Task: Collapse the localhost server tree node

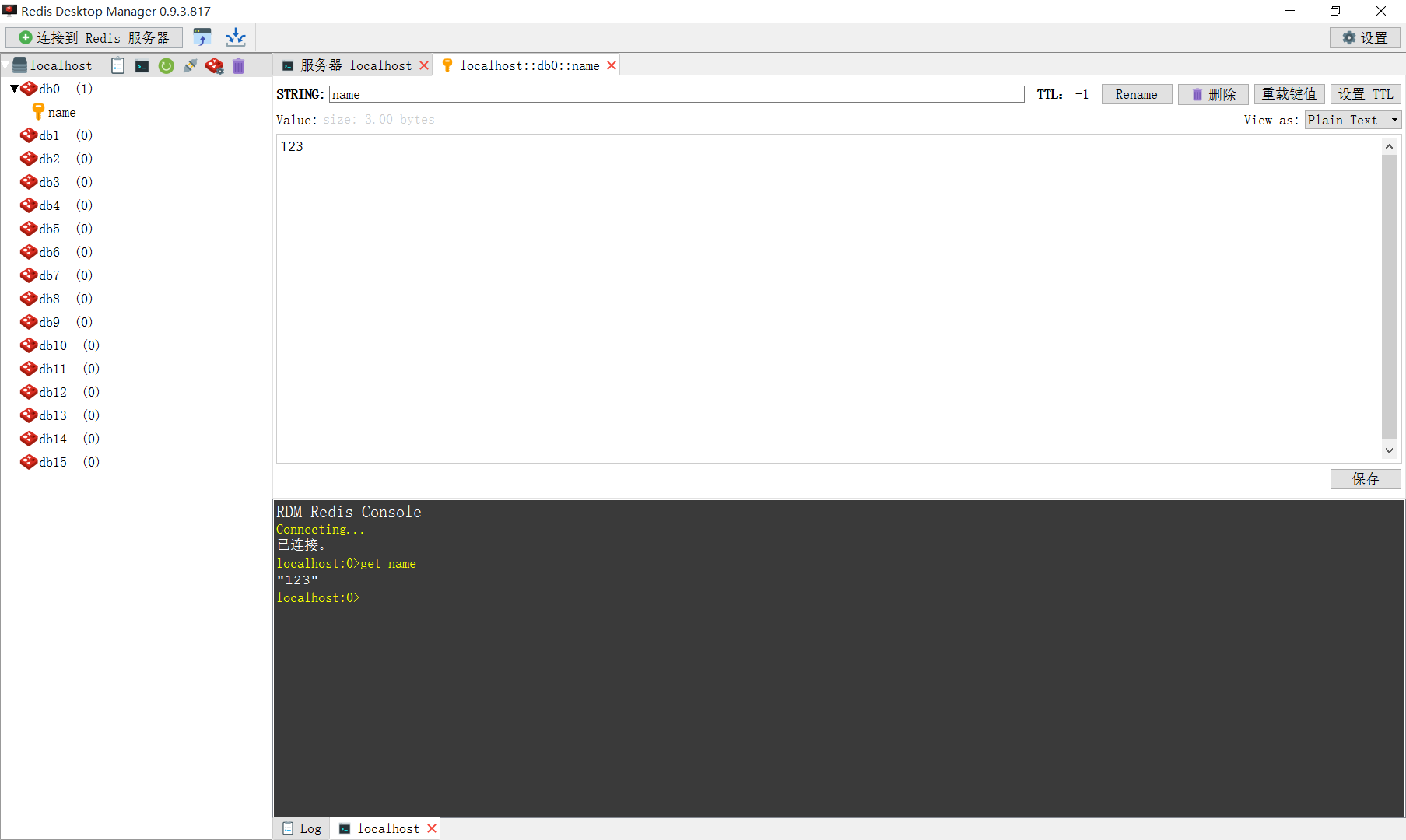Action: click(x=5, y=65)
